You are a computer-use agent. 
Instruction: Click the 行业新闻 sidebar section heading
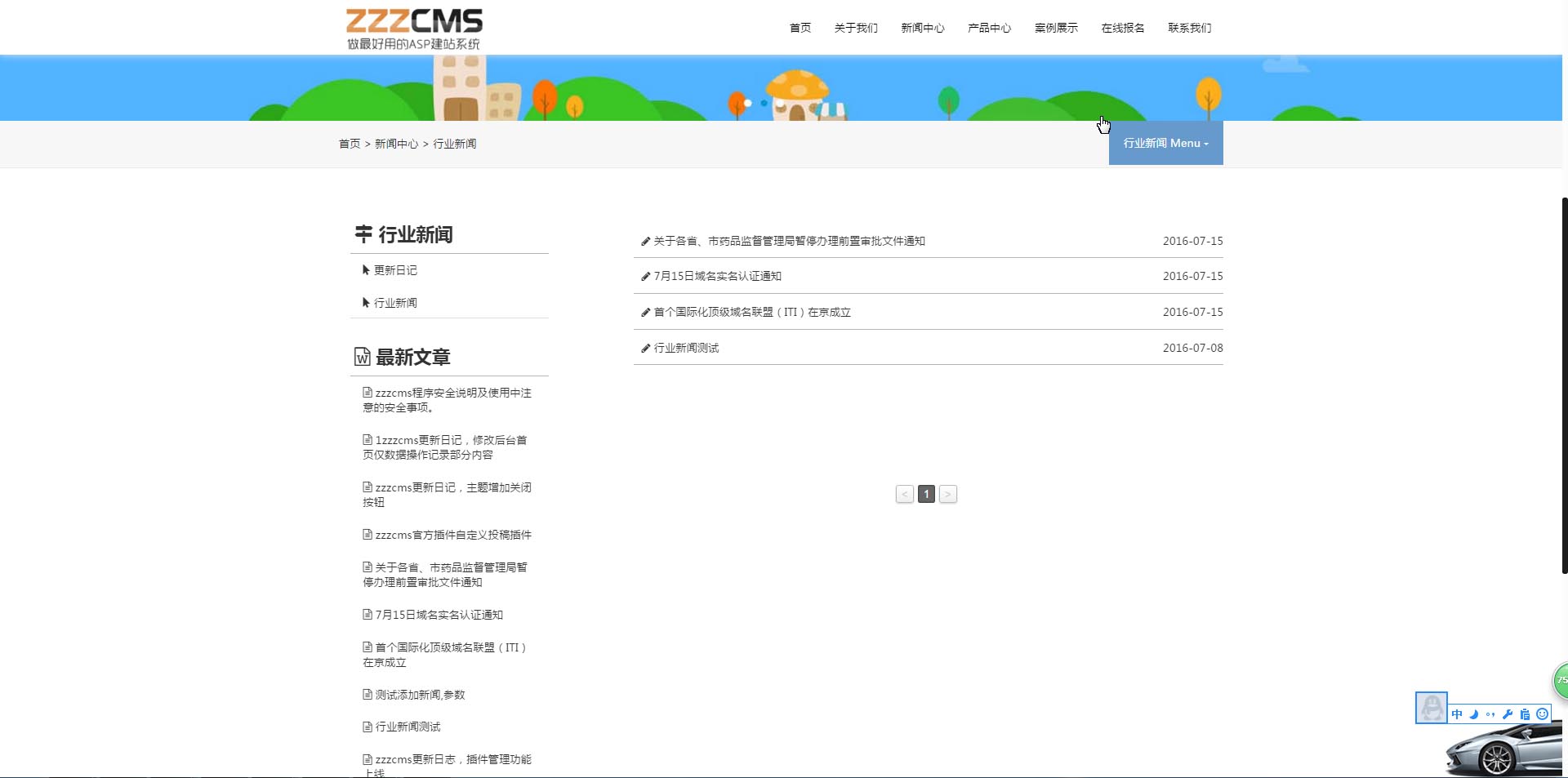(415, 235)
